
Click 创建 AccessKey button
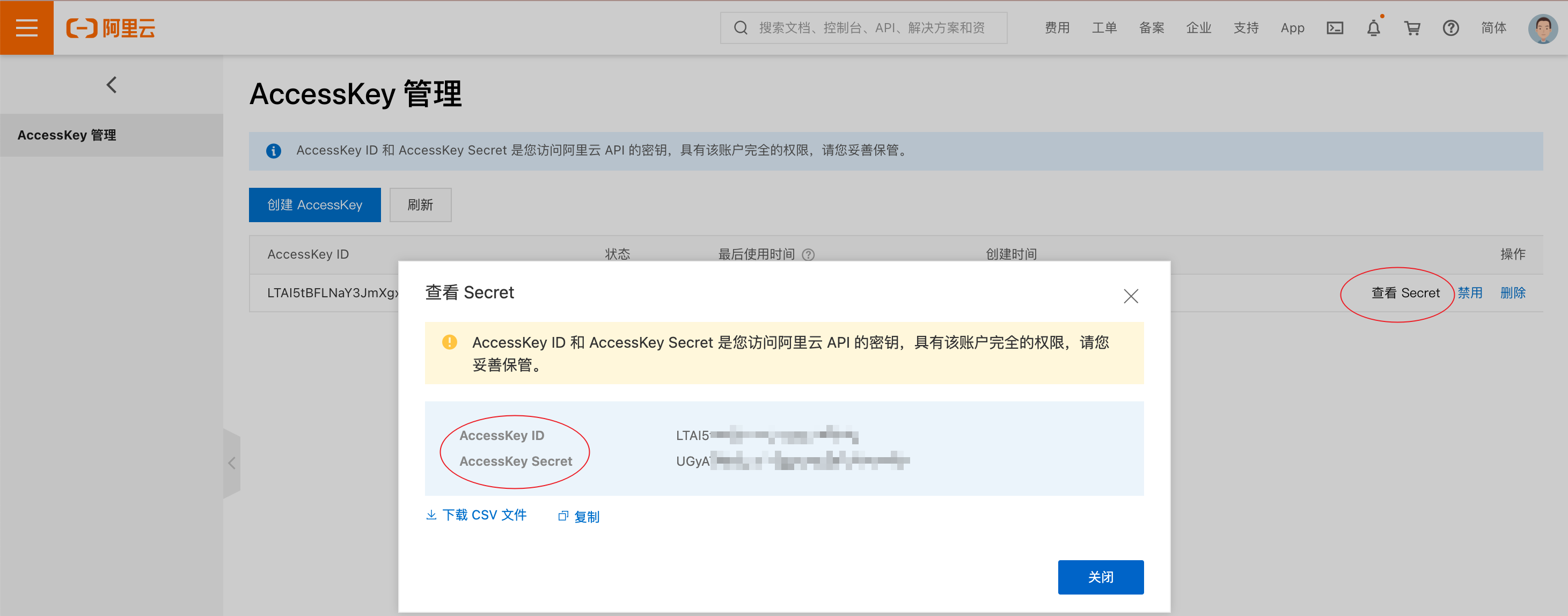pyautogui.click(x=314, y=204)
